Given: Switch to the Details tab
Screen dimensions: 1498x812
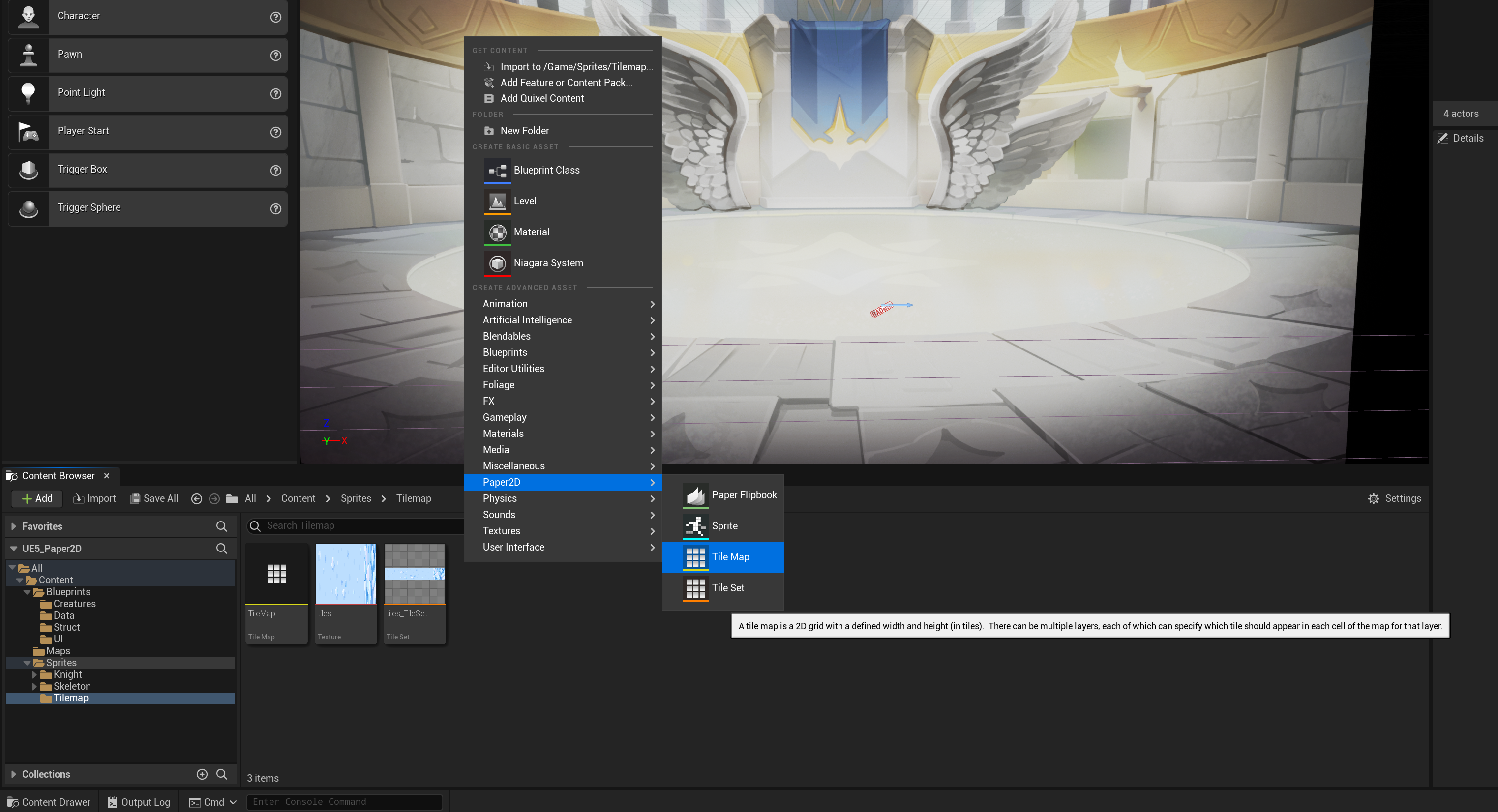Looking at the screenshot, I should point(1460,138).
